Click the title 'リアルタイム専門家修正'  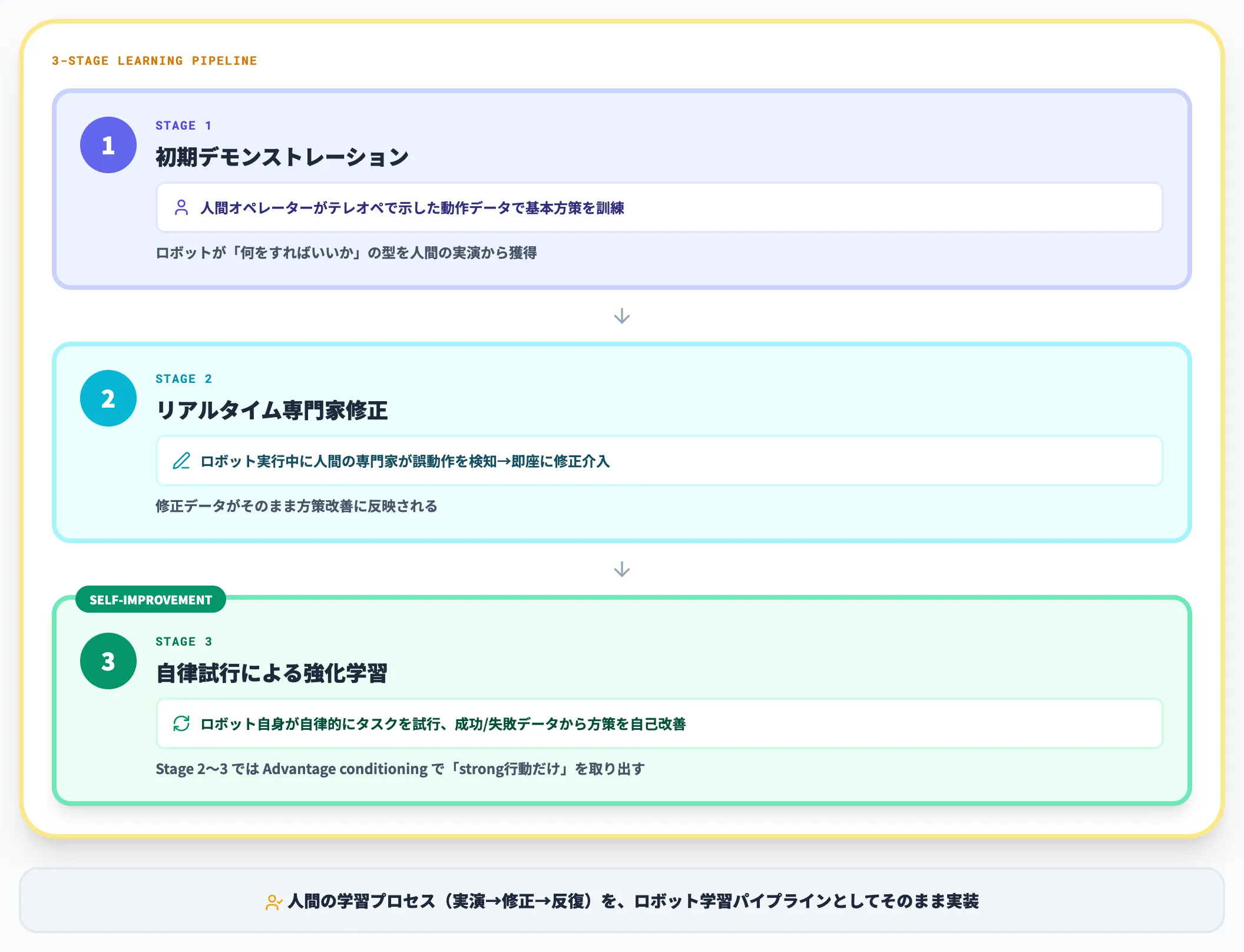pos(272,411)
